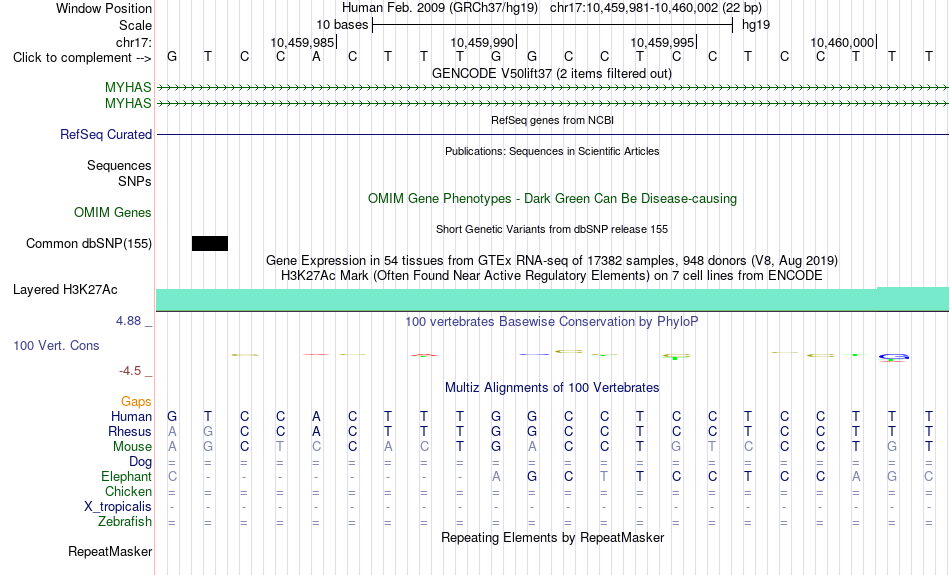Viewport: 950px width, 575px height.
Task: Click the OMIM Gene Phenotypes title
Action: (x=553, y=199)
